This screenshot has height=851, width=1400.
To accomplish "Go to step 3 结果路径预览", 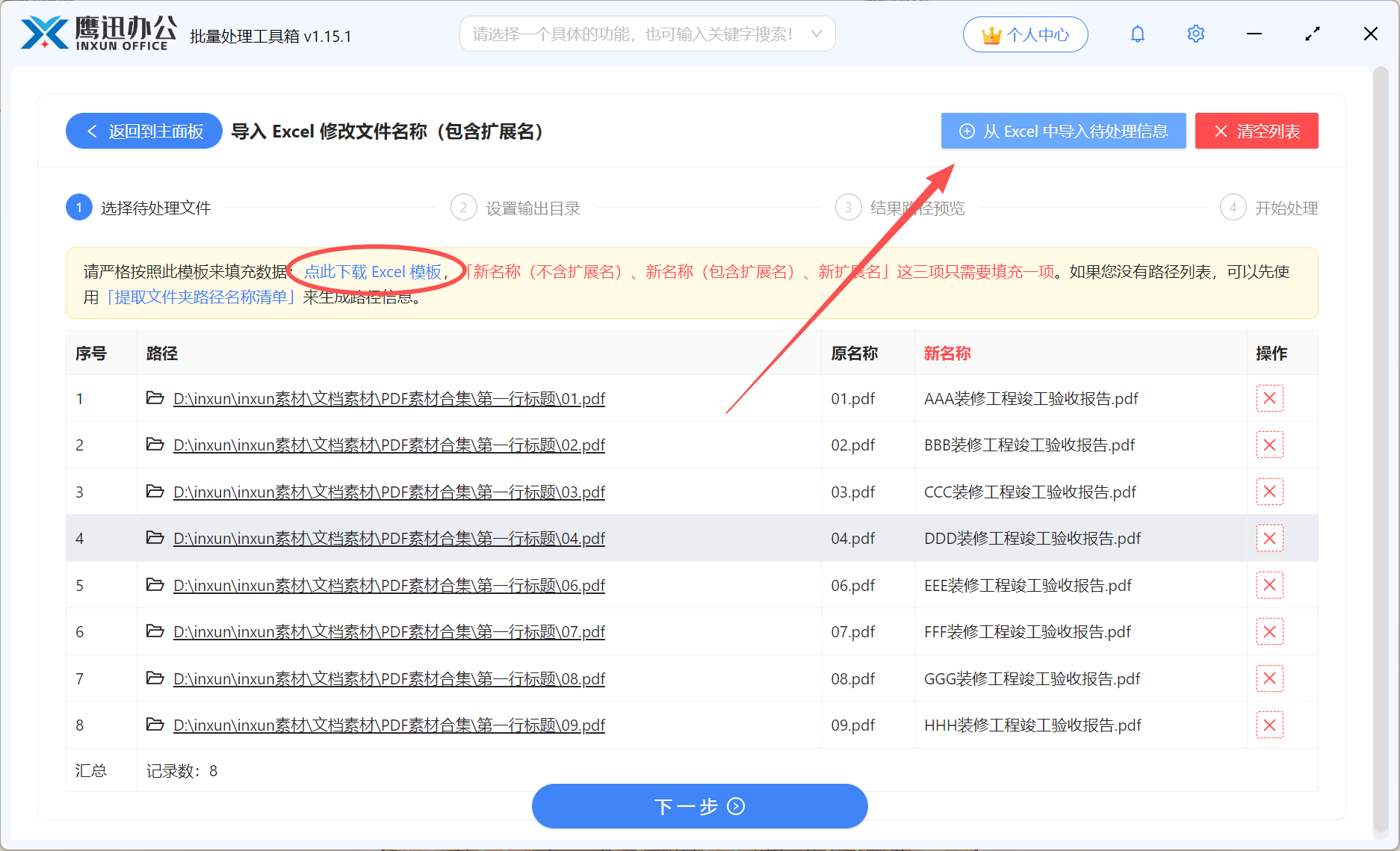I will tap(900, 208).
